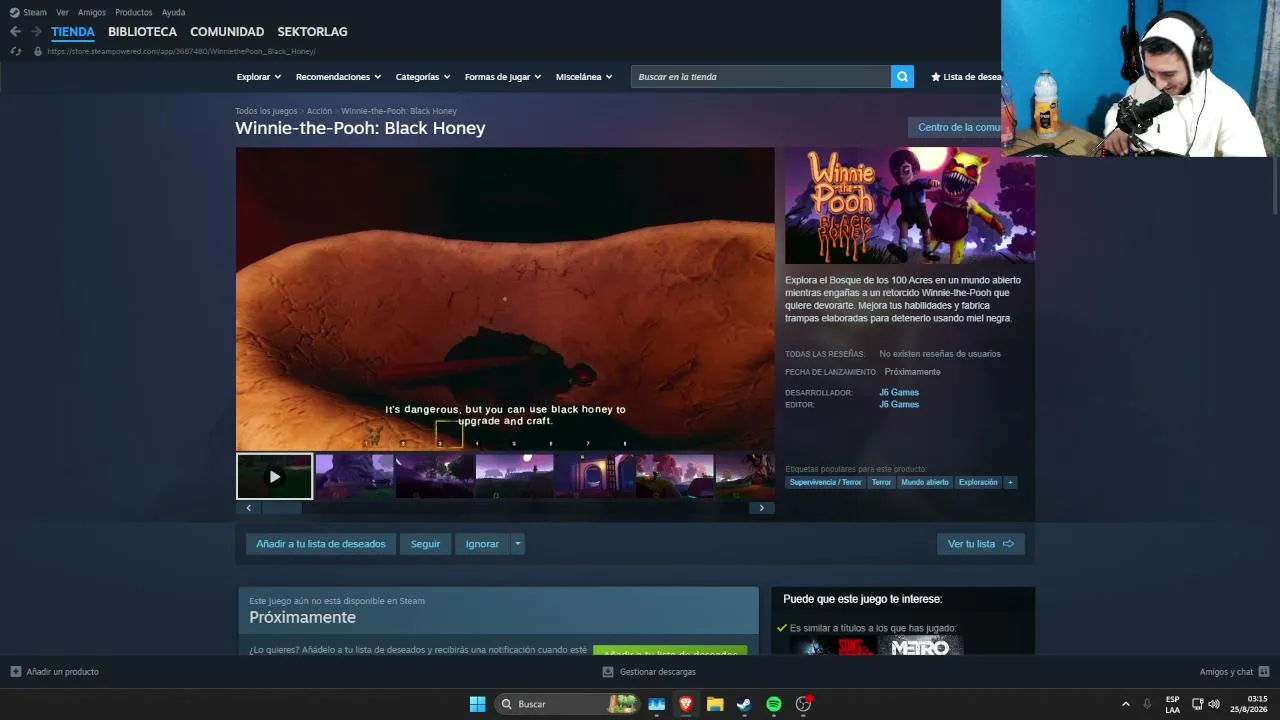Click the network icon in the system tray
The image size is (1280, 720).
point(1197,704)
